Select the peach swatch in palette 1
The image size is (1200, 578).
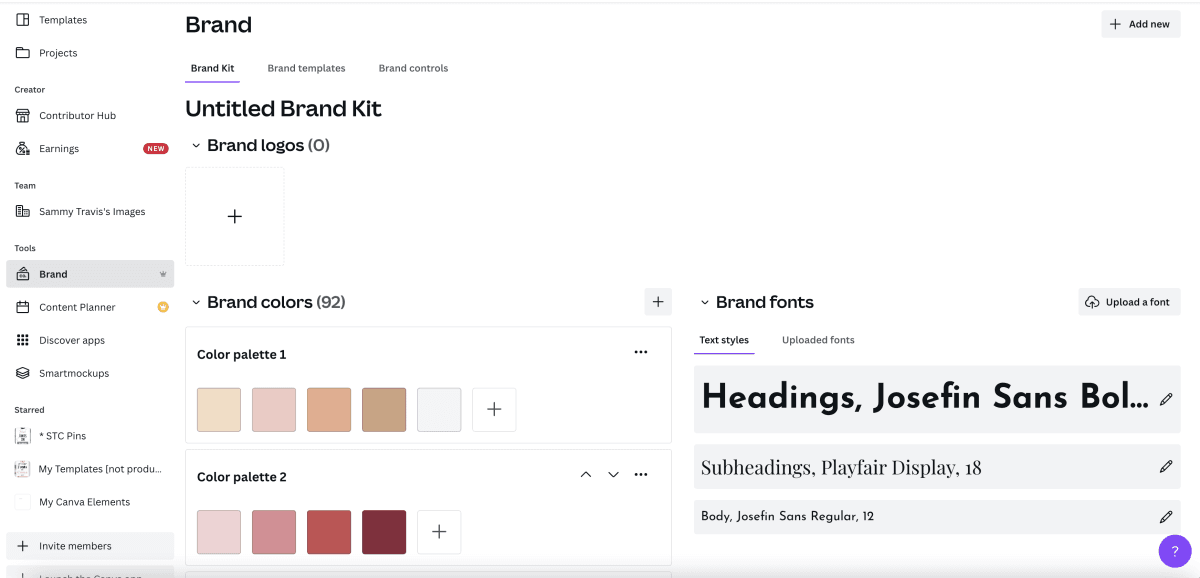(329, 410)
